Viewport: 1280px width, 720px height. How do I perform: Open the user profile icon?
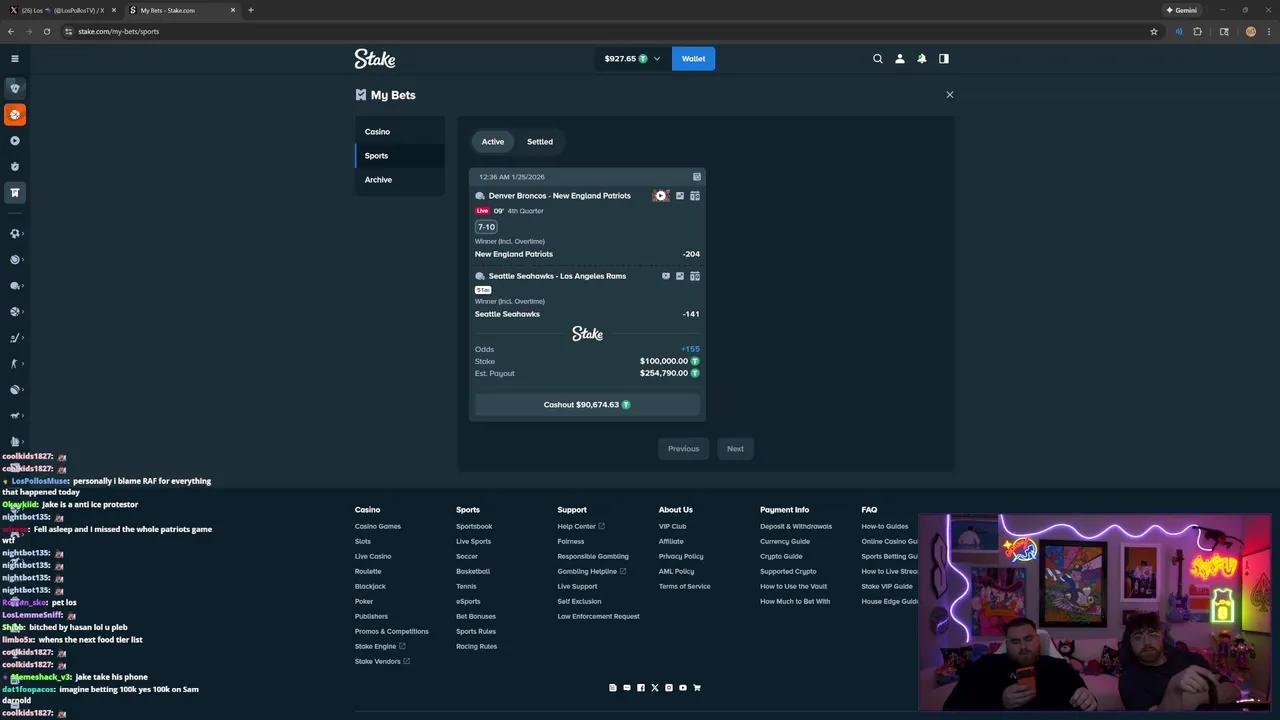pyautogui.click(x=900, y=59)
